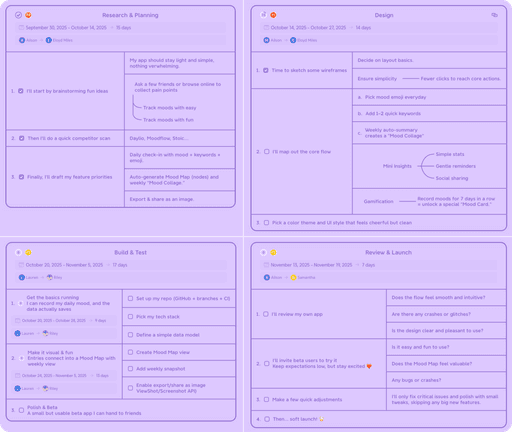
Task: Uncheck 'I'll start by brainstorming fun ideas'
Action: pos(21,91)
